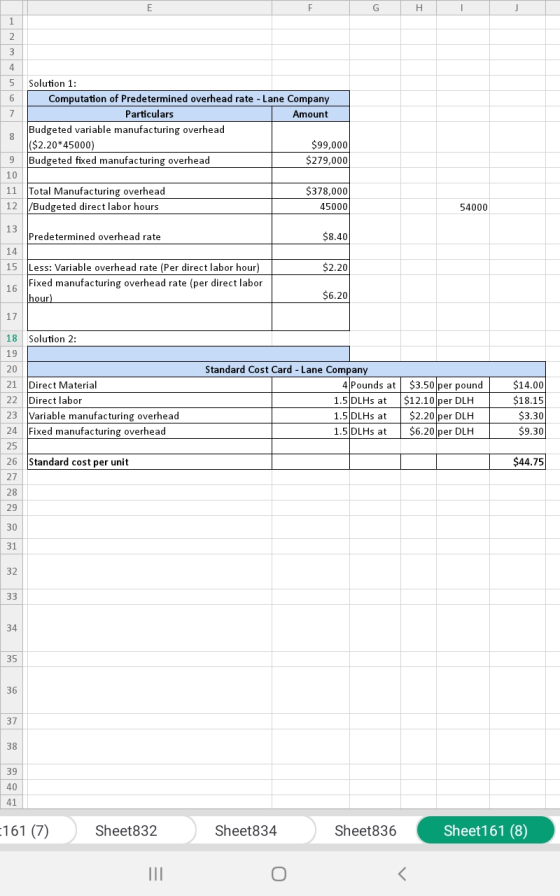Select the 'Particulars' header cell

[149, 114]
